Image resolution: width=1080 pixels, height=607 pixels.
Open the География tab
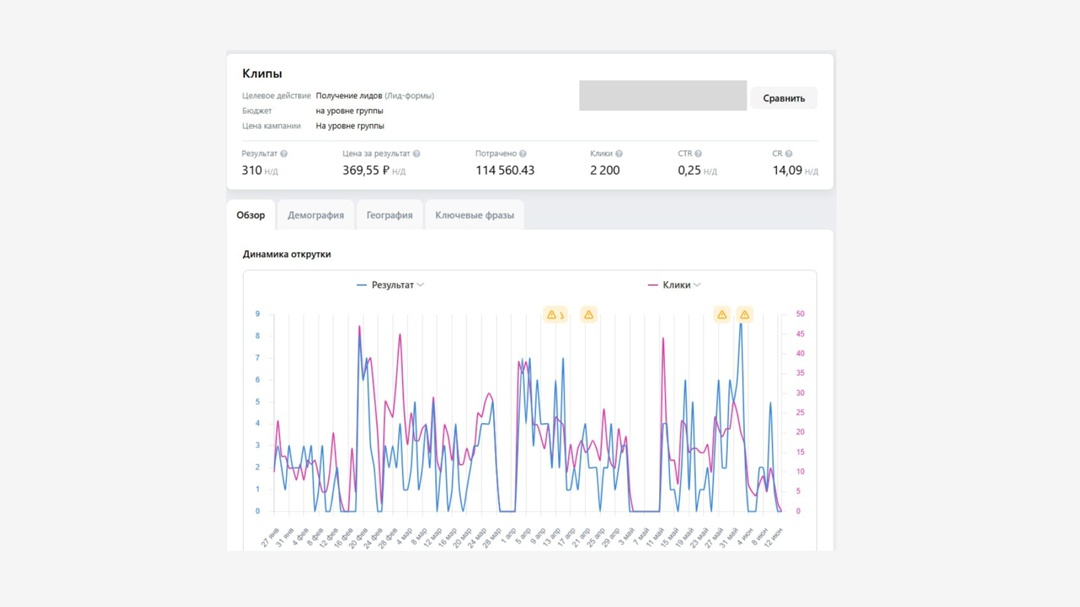pos(389,215)
